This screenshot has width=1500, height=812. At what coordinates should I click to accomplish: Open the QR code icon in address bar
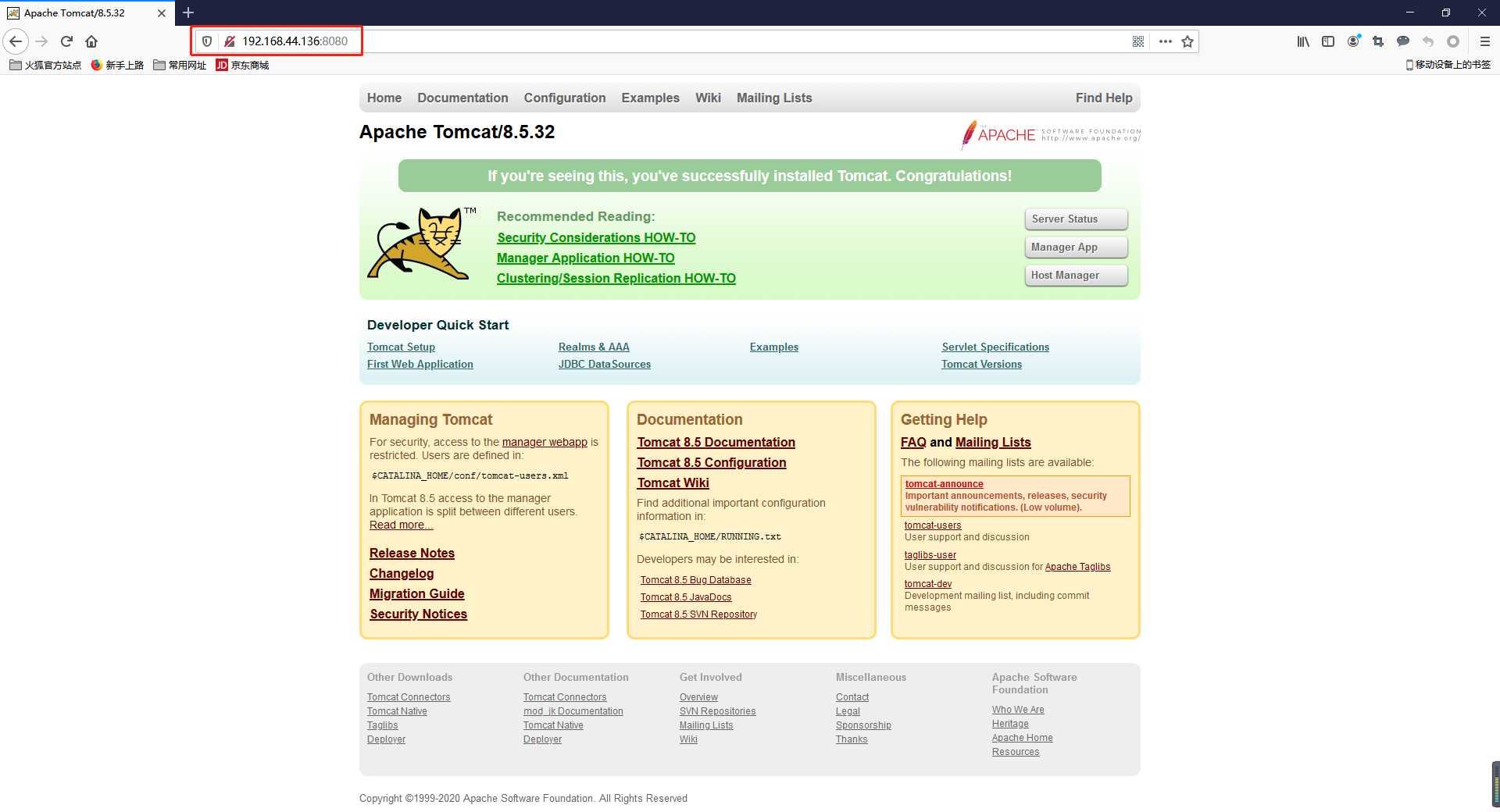pos(1138,41)
